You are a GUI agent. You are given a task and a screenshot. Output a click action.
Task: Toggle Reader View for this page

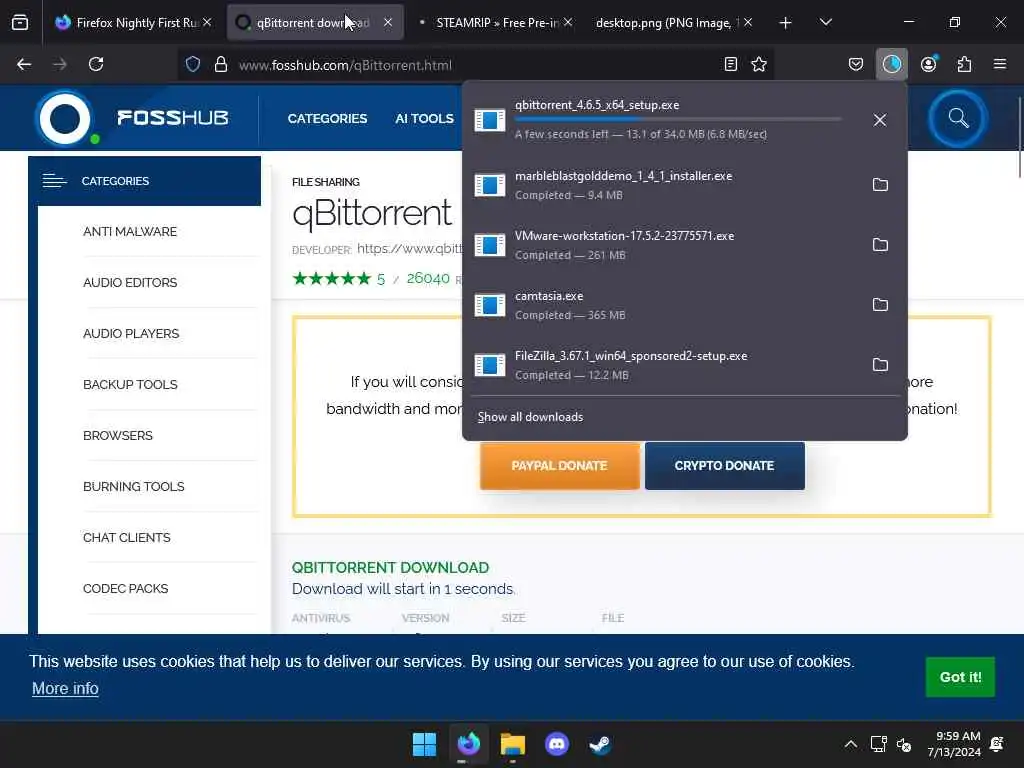[731, 64]
